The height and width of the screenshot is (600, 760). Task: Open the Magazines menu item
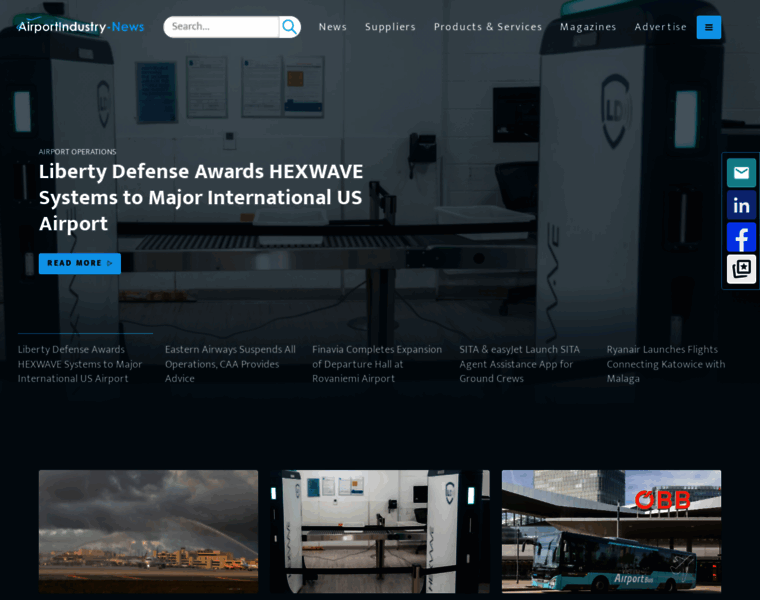point(588,27)
